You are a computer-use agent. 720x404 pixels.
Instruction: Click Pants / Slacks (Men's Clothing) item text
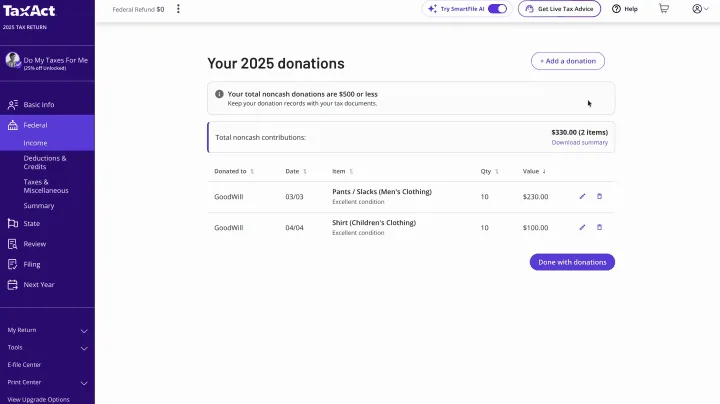point(382,191)
